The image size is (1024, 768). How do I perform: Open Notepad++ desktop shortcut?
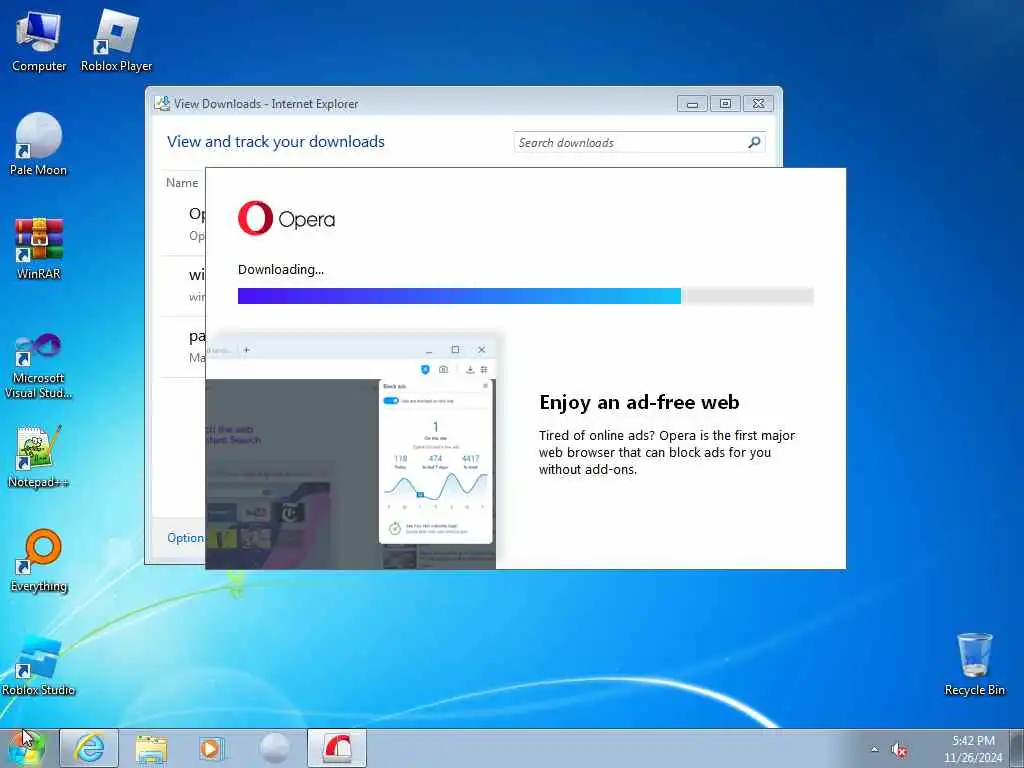click(x=39, y=457)
